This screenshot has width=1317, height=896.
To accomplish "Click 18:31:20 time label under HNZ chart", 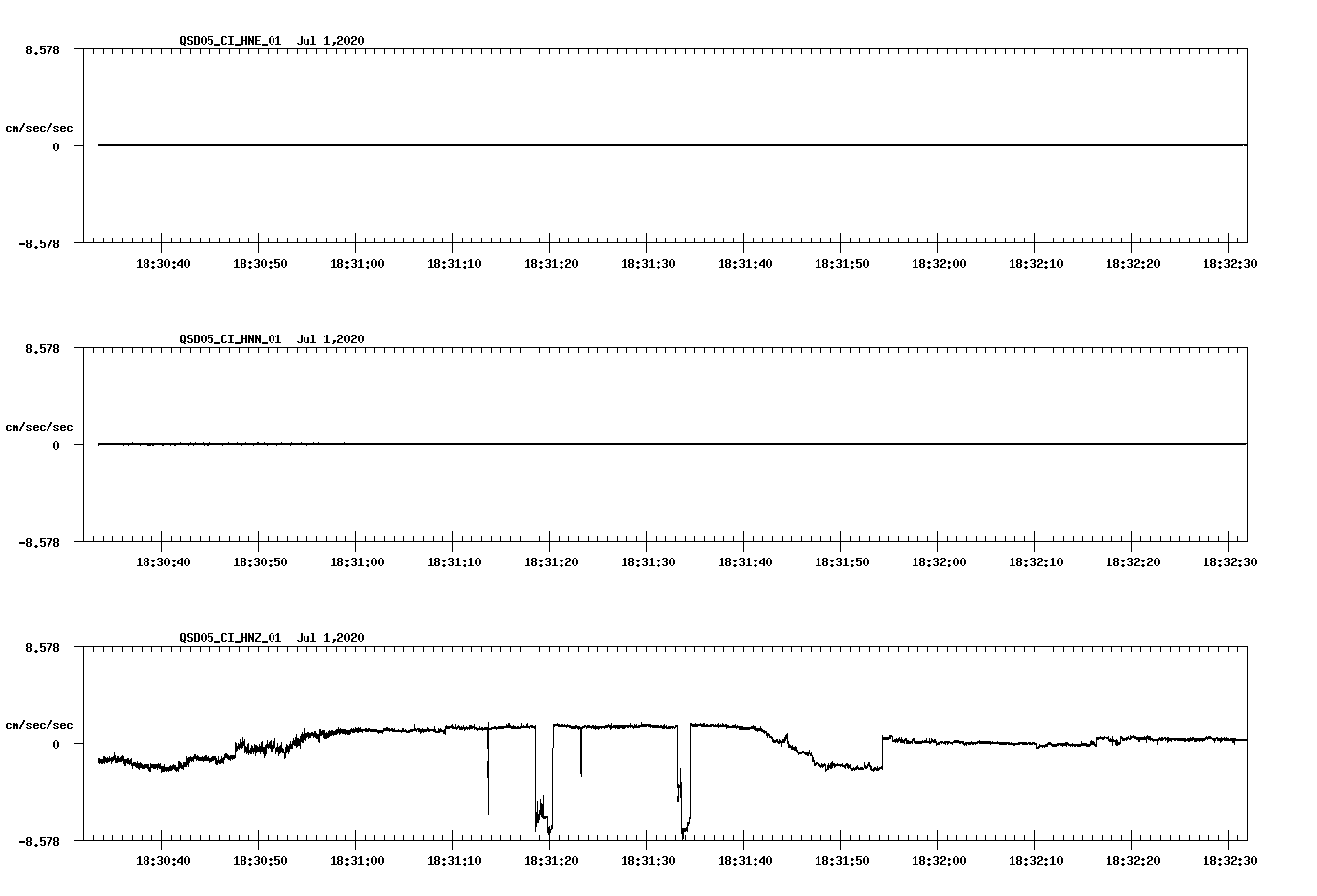I will (x=551, y=860).
